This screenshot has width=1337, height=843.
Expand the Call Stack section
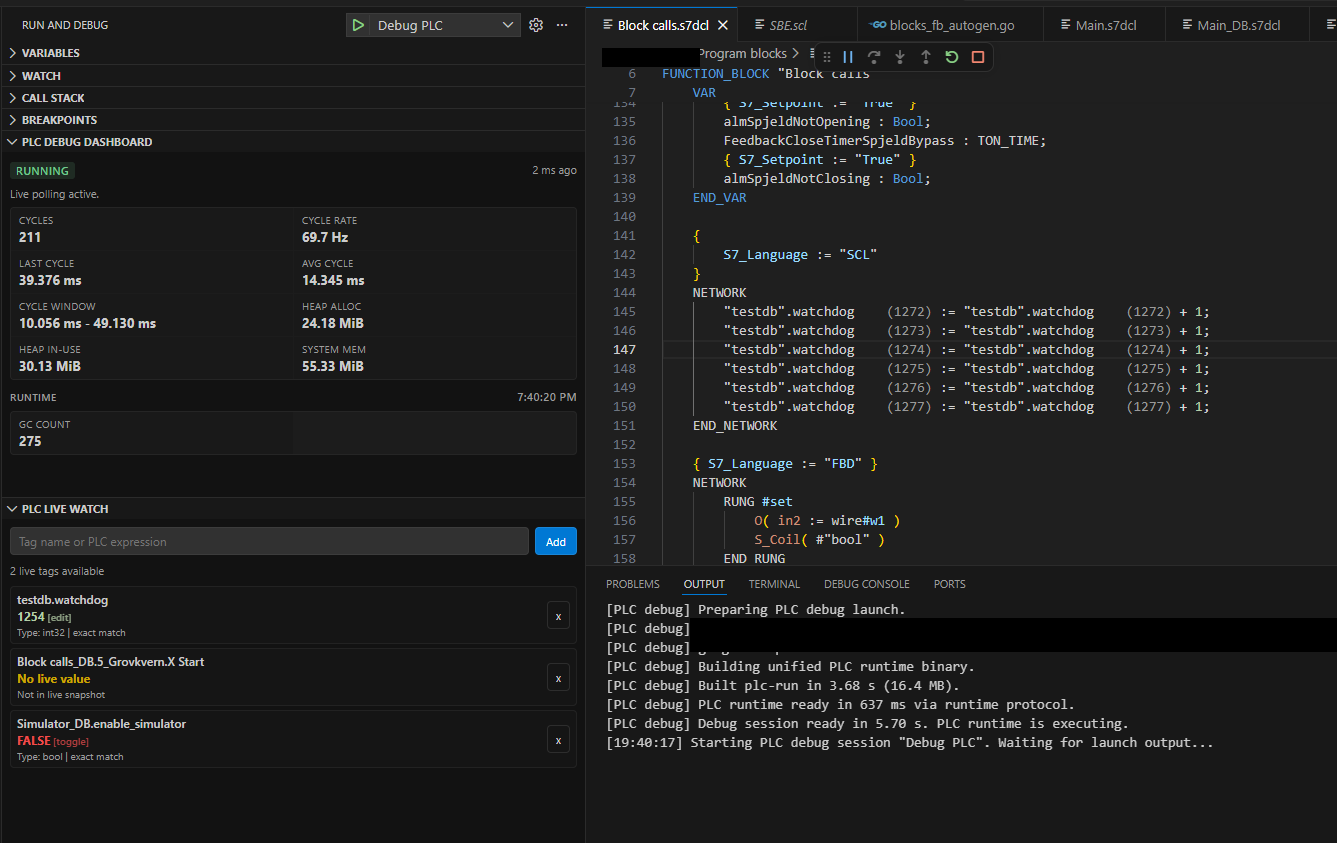(53, 97)
